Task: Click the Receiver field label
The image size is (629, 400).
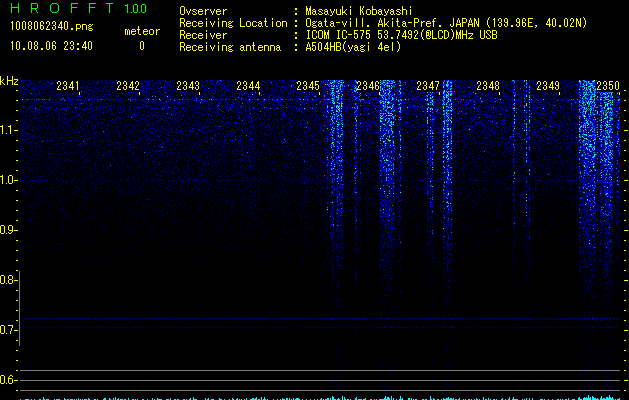Action: pos(203,35)
